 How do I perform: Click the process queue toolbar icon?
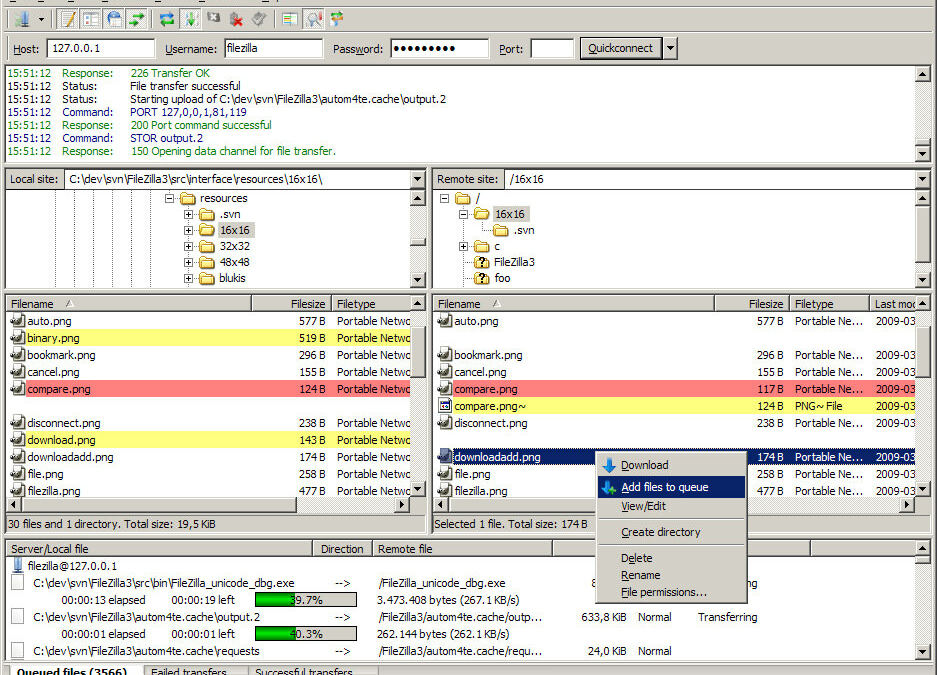coord(190,18)
